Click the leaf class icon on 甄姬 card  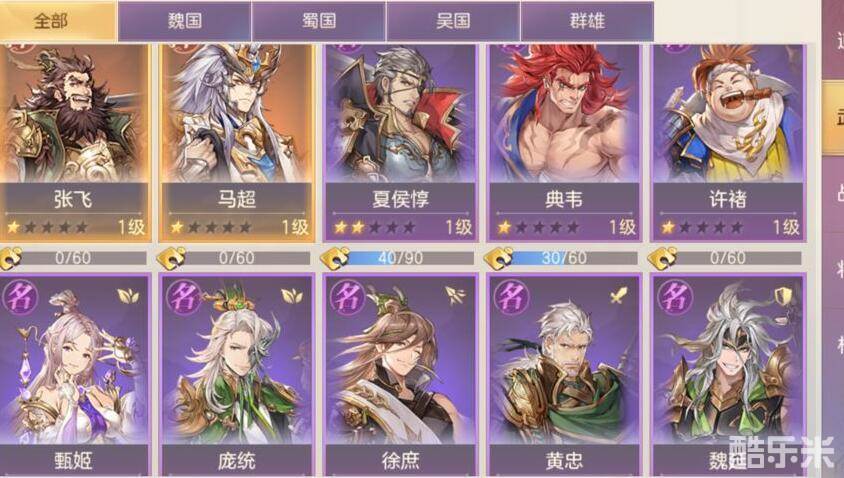(128, 296)
